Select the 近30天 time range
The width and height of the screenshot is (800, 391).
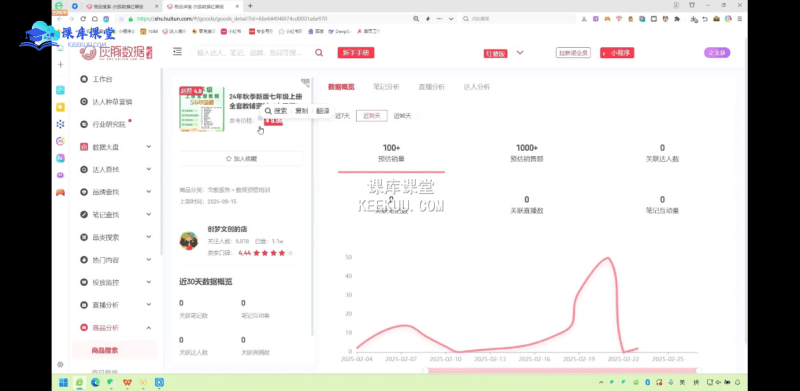pyautogui.click(x=371, y=116)
